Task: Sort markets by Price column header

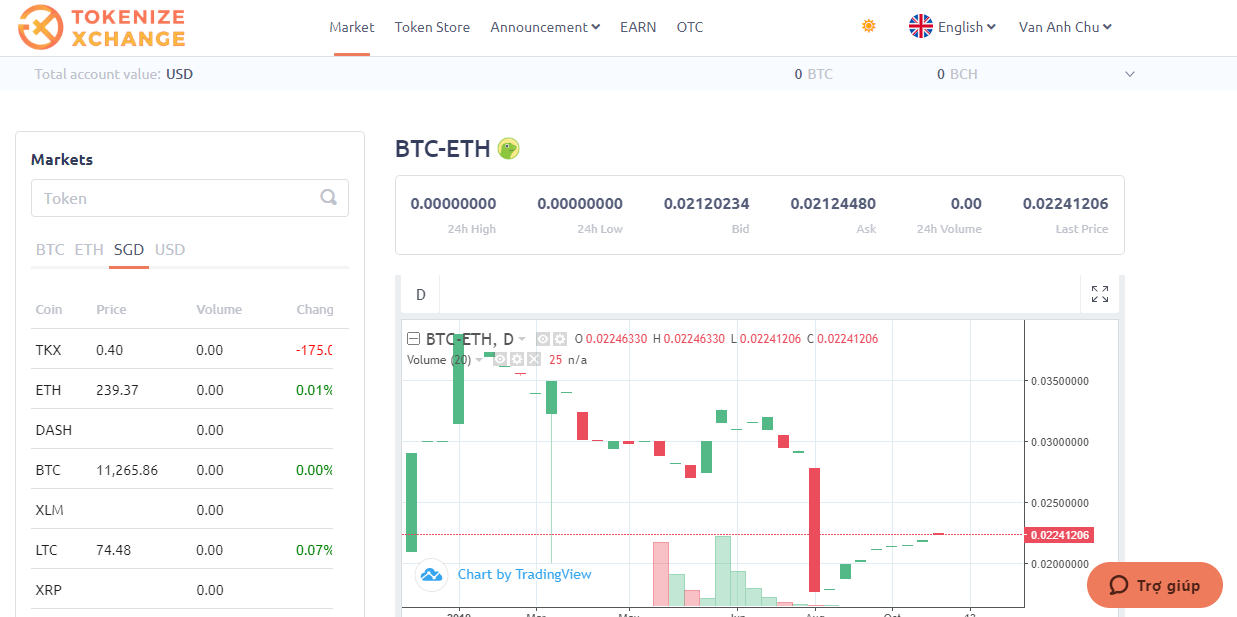Action: (111, 309)
